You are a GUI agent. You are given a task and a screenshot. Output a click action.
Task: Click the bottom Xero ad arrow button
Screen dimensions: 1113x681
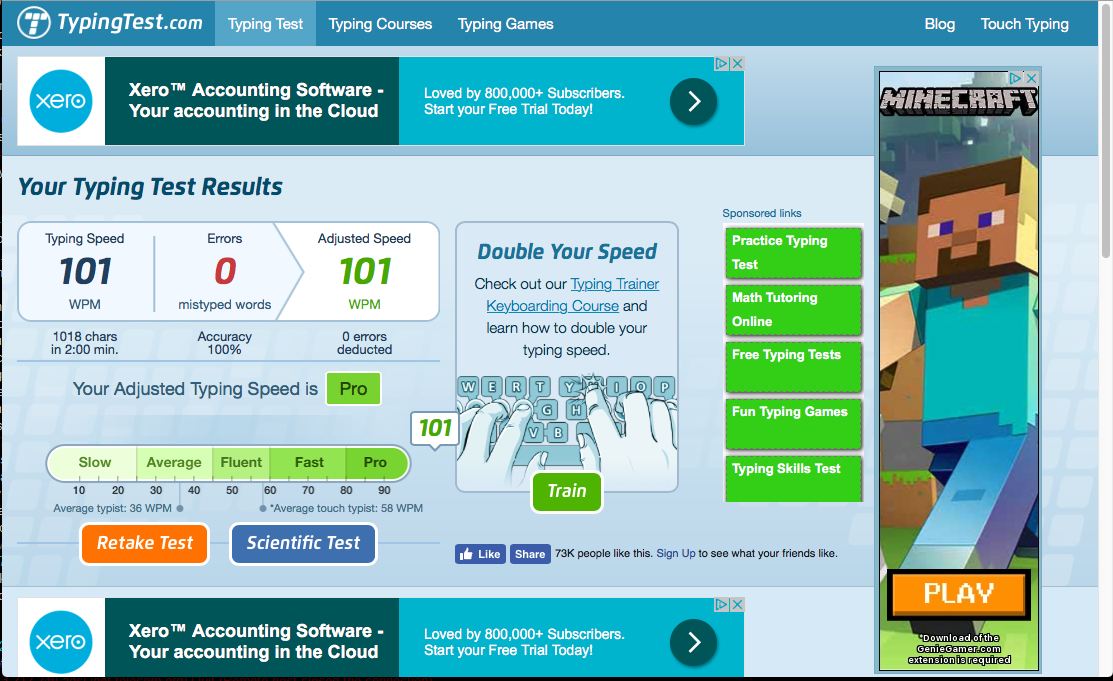[x=693, y=642]
